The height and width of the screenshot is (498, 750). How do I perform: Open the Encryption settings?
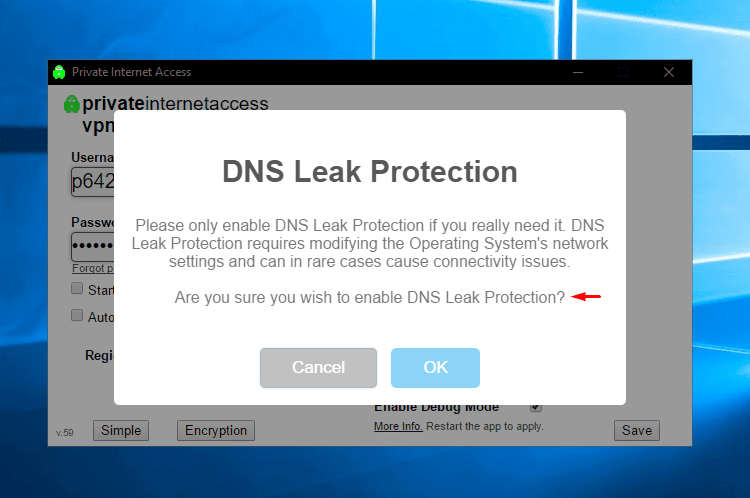[216, 430]
